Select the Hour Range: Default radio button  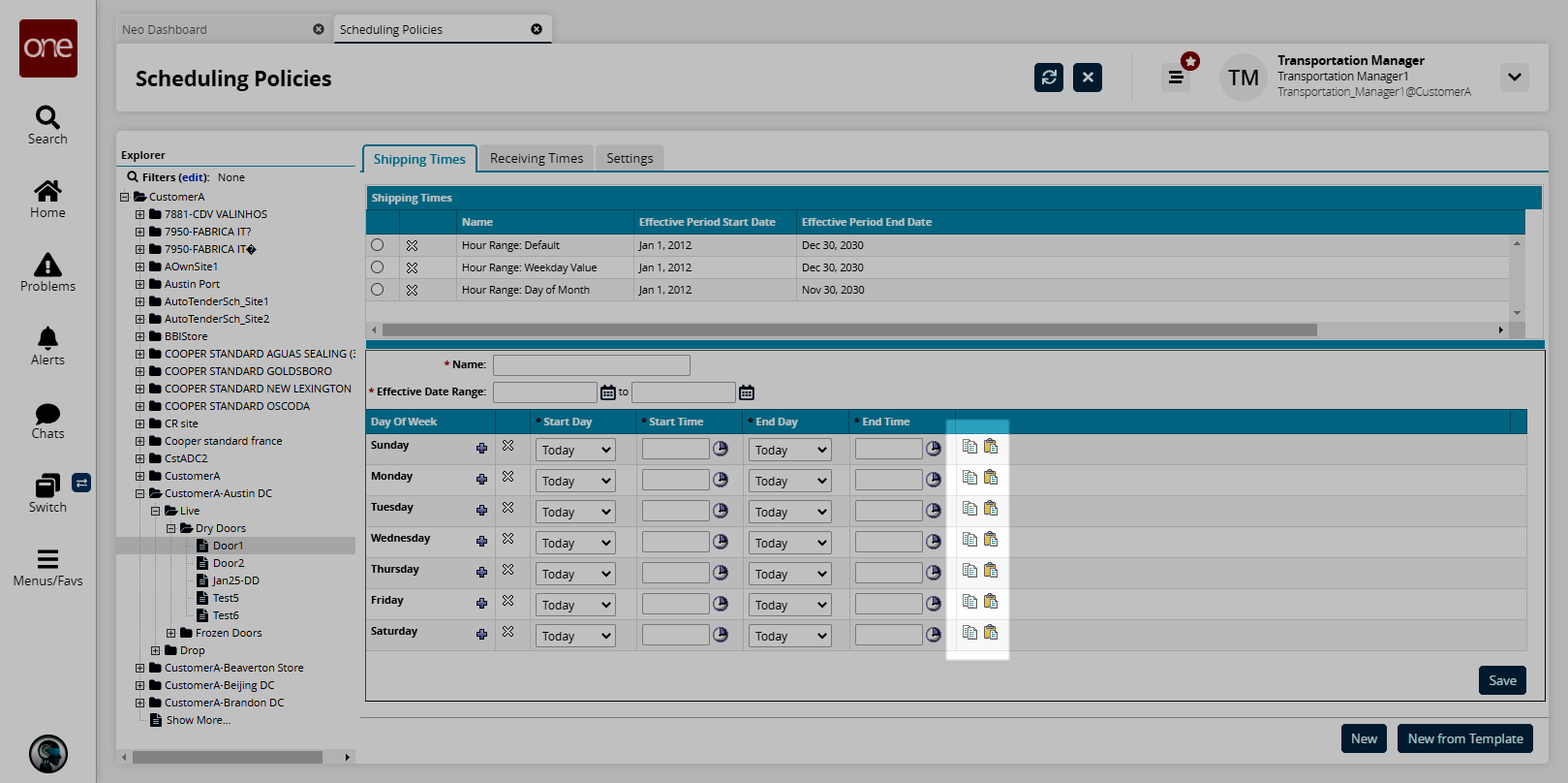pos(378,245)
